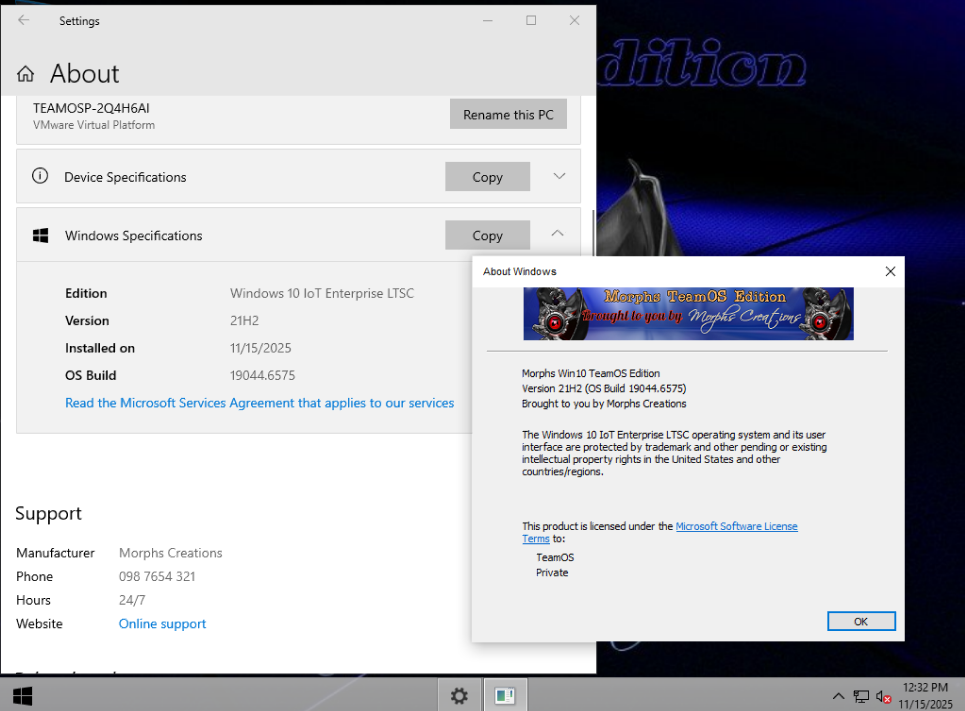Click the network icon in the system tray
The image size is (965, 711).
point(861,696)
